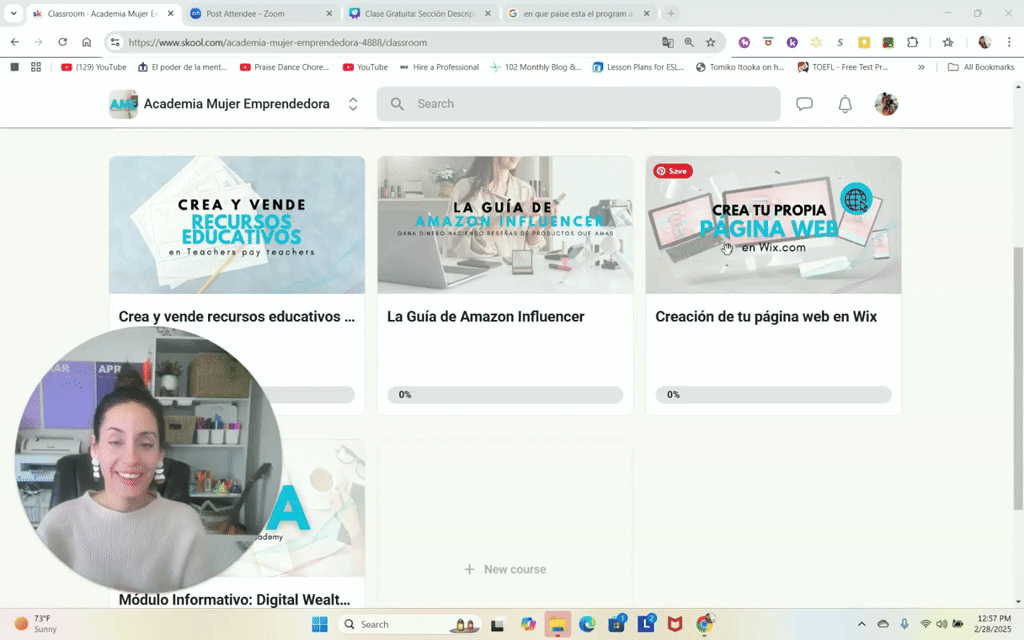Image resolution: width=1024 pixels, height=640 pixels.
Task: Go back with browser back arrow
Action: [x=14, y=42]
